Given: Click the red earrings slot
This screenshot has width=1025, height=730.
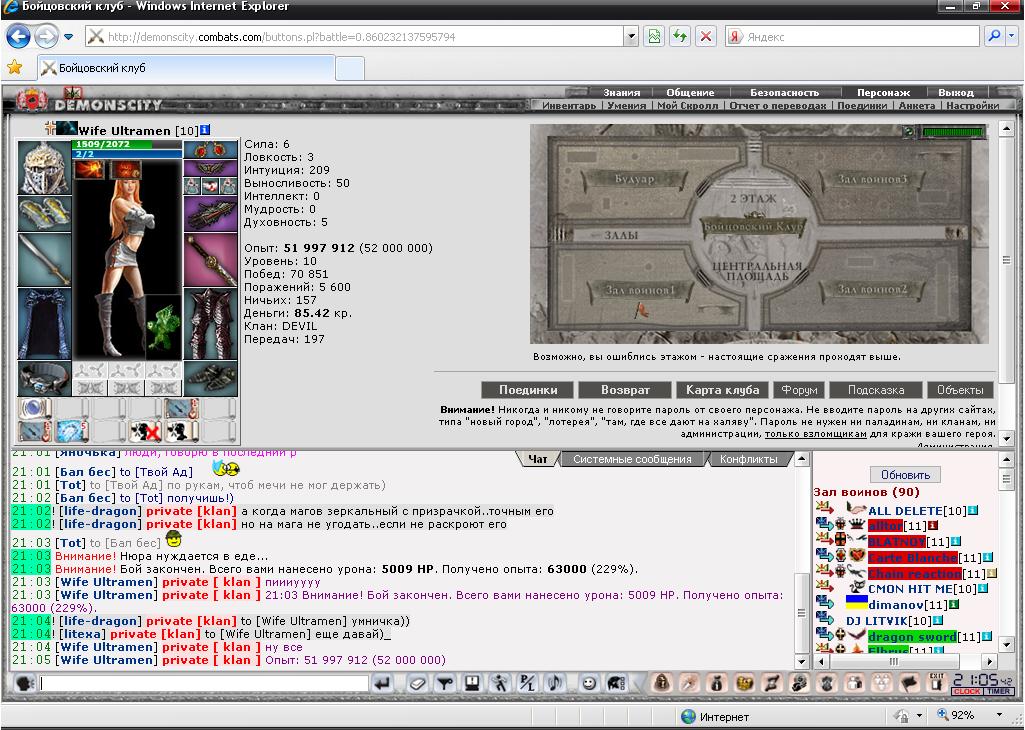Looking at the screenshot, I should pos(210,149).
